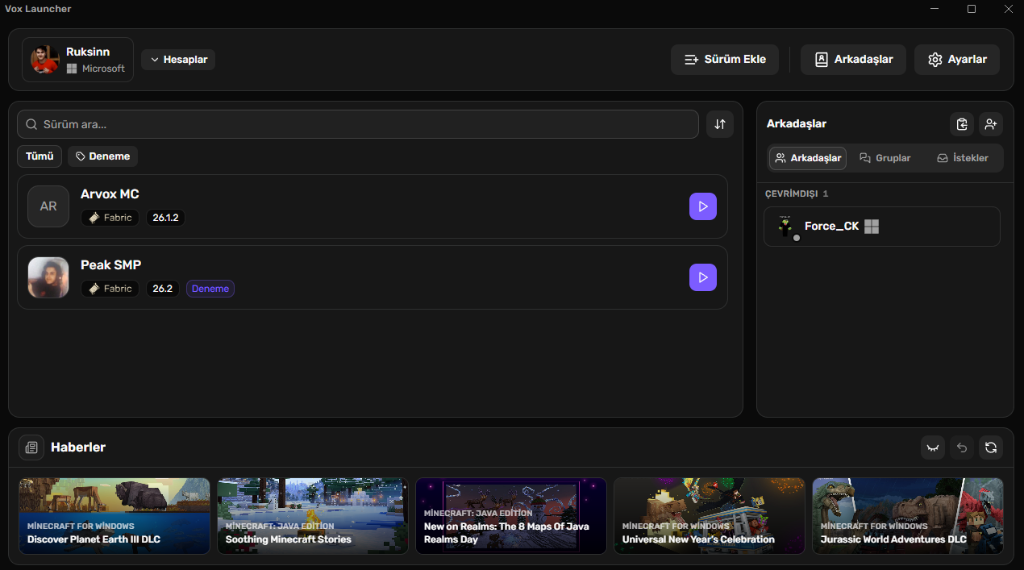Open New on Realms Java Realms Day news

point(511,516)
